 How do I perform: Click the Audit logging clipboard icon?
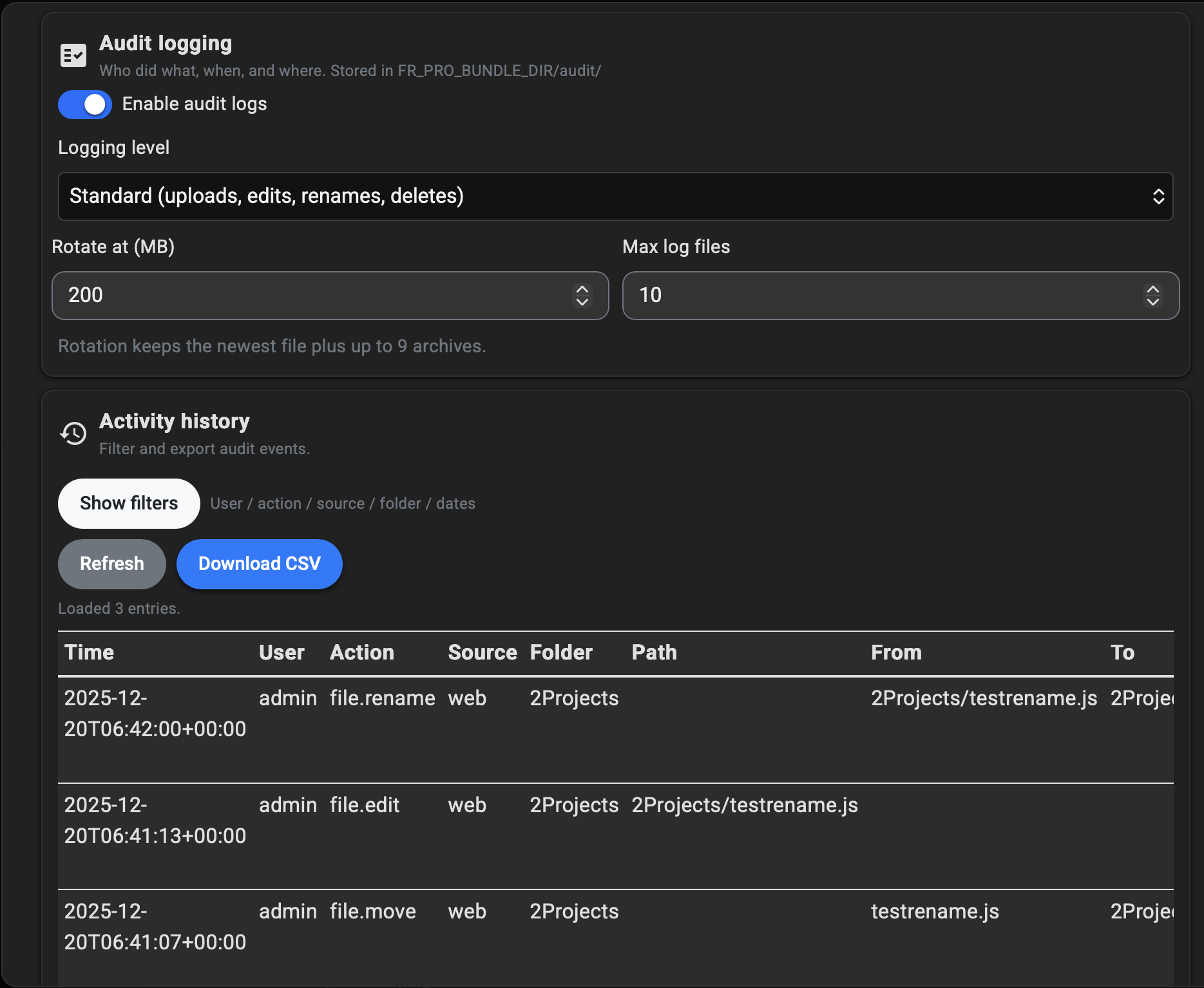coord(73,55)
